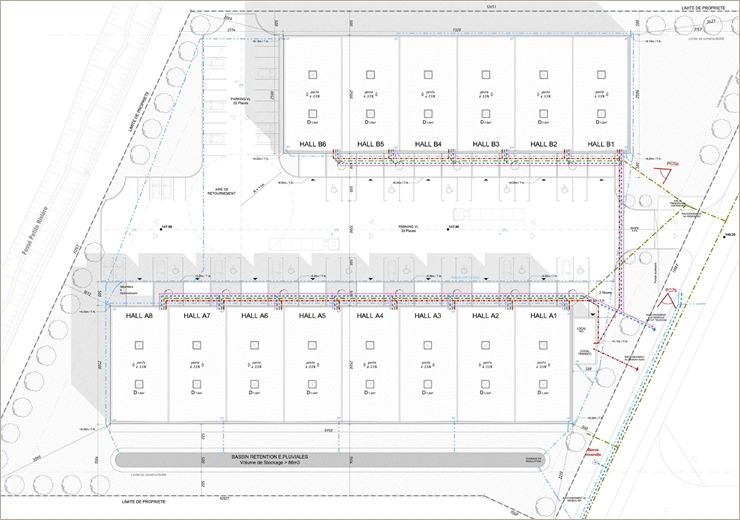Select the HALL A1 label
740x520 pixels.
pos(543,316)
